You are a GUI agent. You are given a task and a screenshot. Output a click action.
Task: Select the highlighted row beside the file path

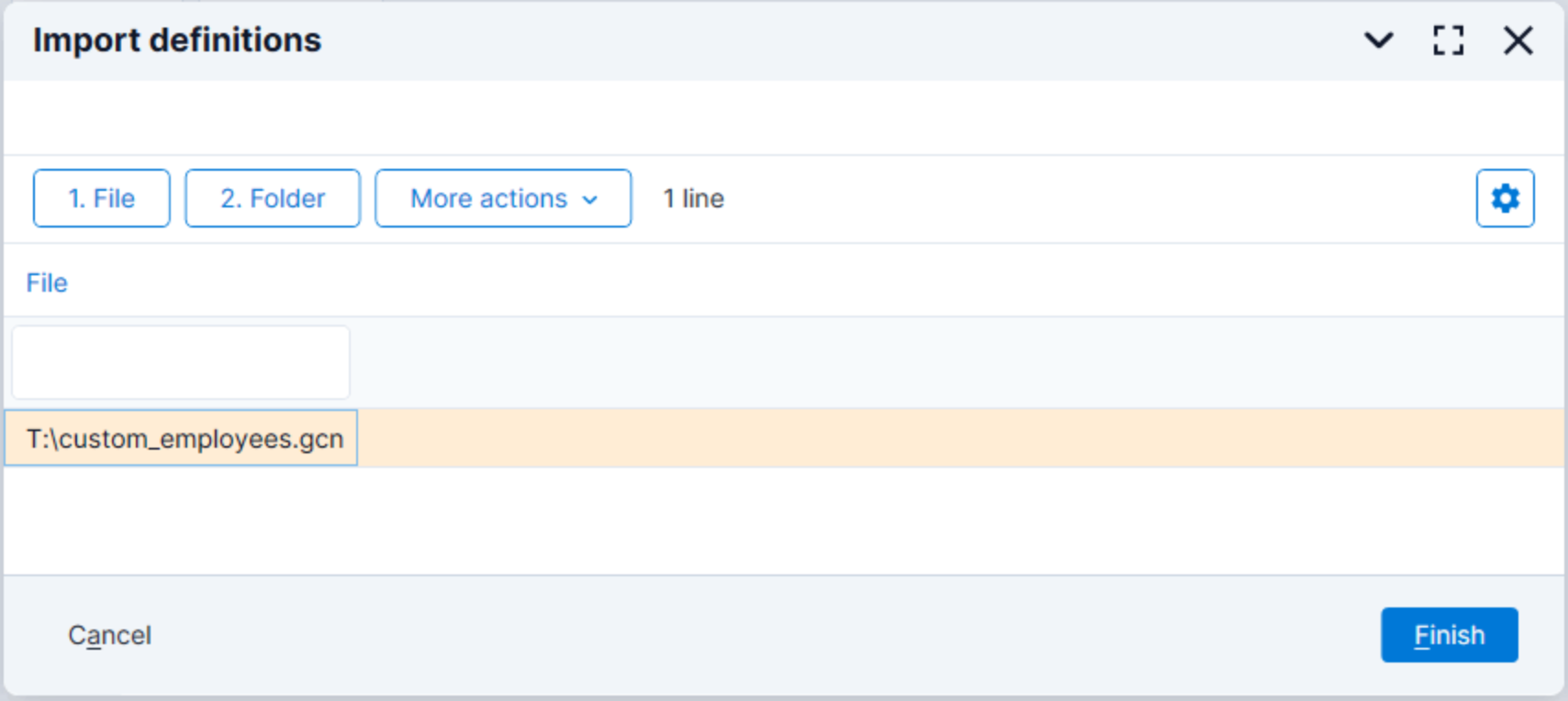pyautogui.click(x=960, y=439)
